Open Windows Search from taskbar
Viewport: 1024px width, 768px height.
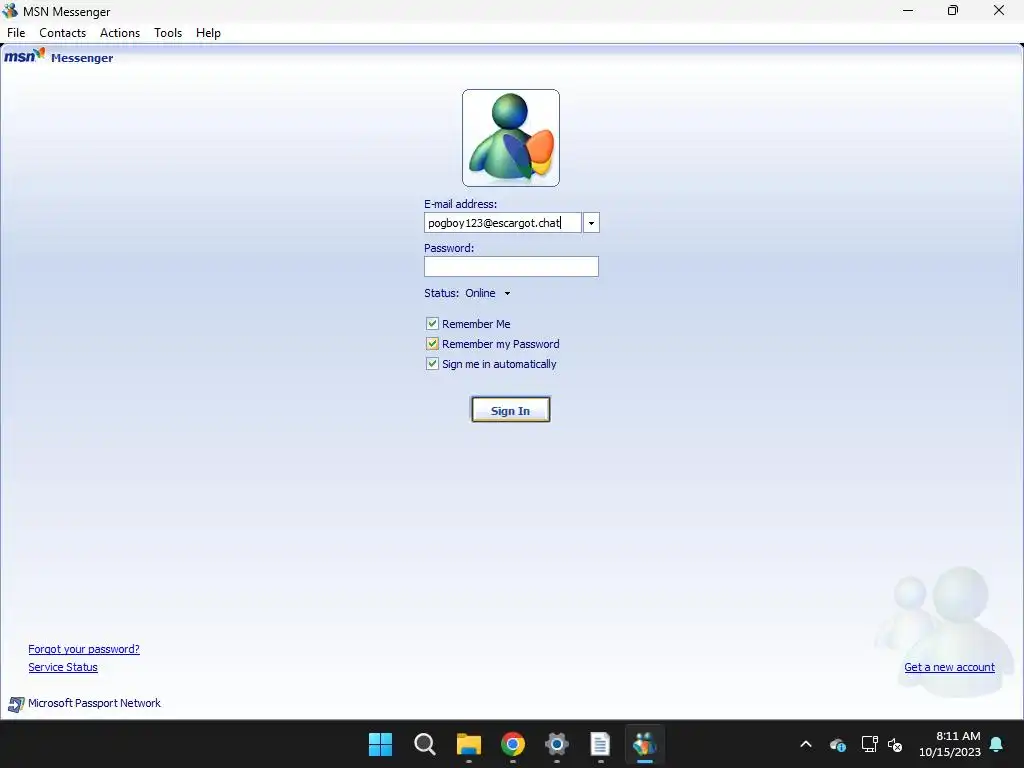(x=424, y=744)
